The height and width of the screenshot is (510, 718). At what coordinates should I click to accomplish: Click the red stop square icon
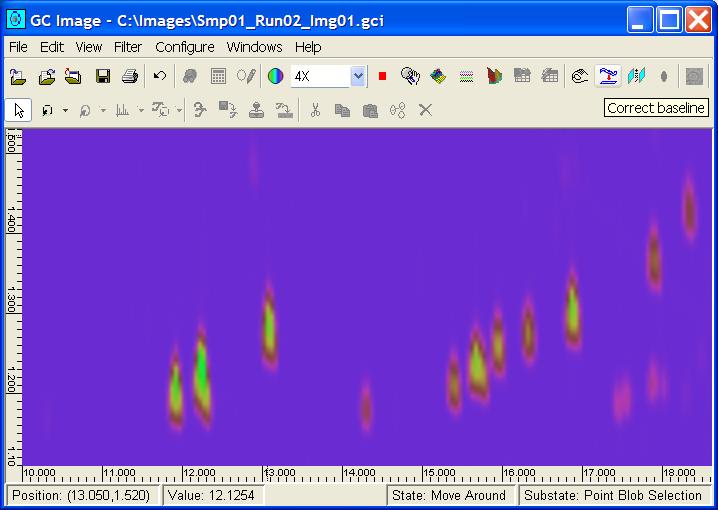pos(382,76)
